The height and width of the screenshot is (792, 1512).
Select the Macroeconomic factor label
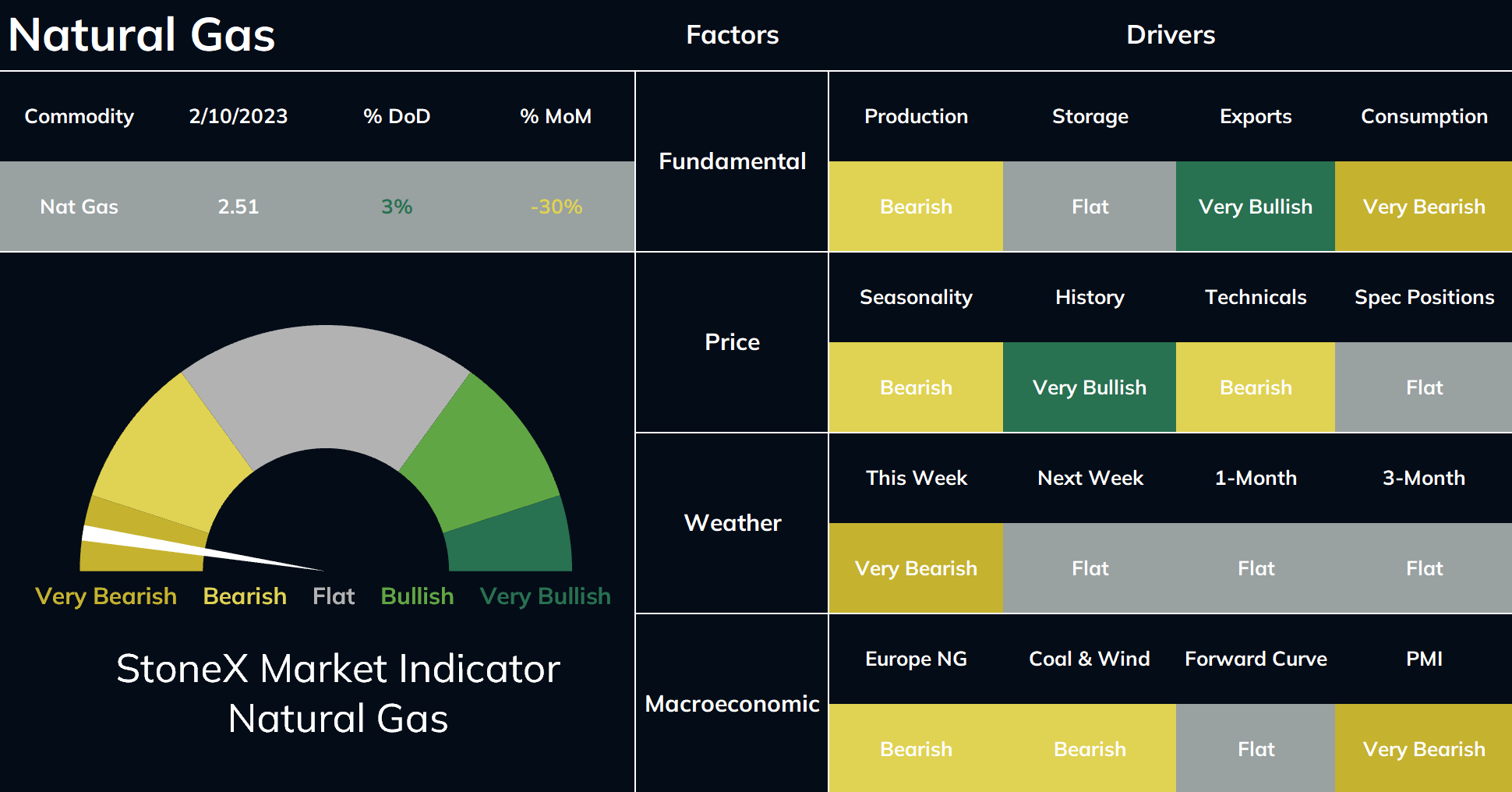tap(732, 704)
